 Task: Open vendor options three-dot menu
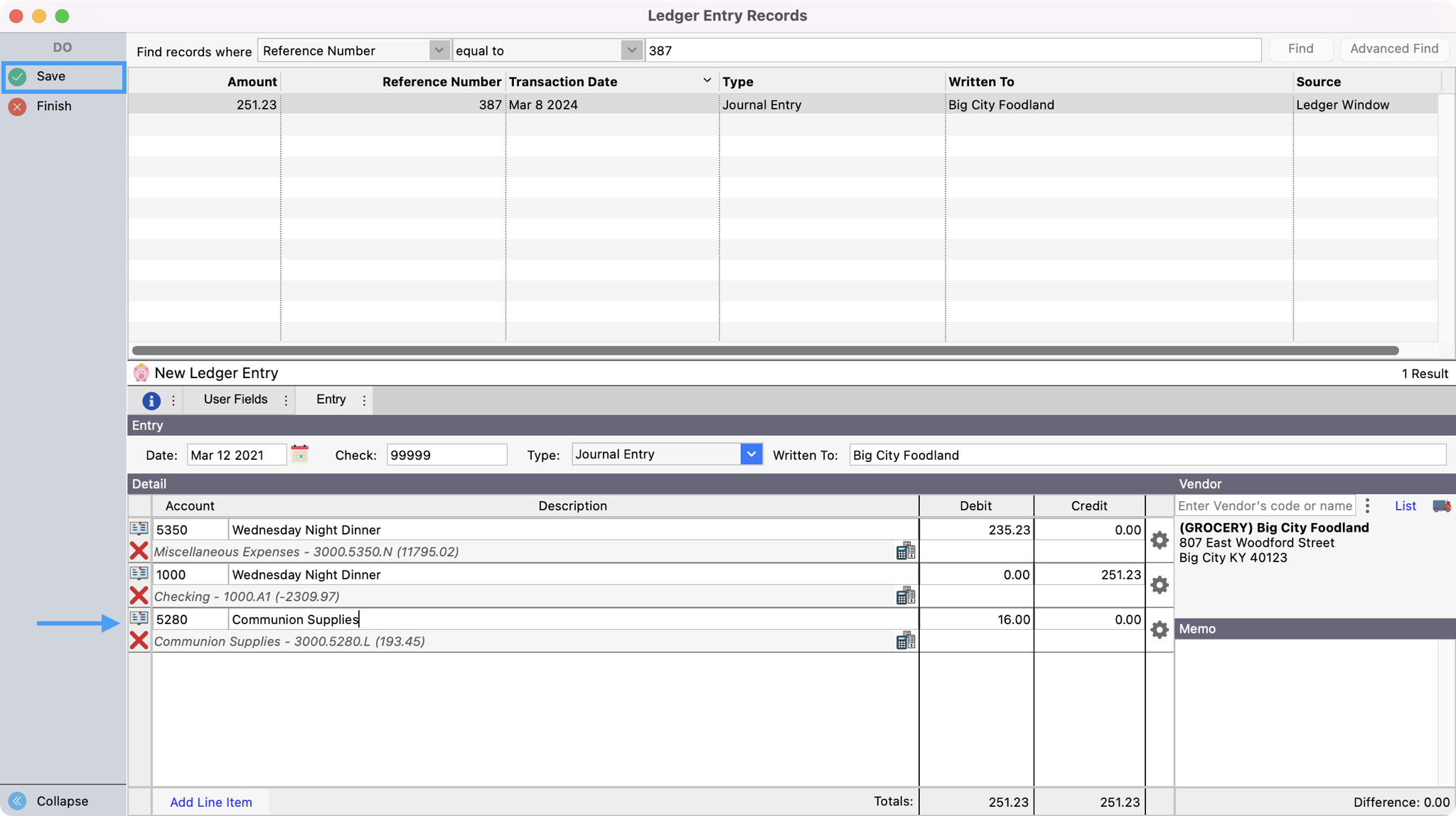[x=1367, y=506]
